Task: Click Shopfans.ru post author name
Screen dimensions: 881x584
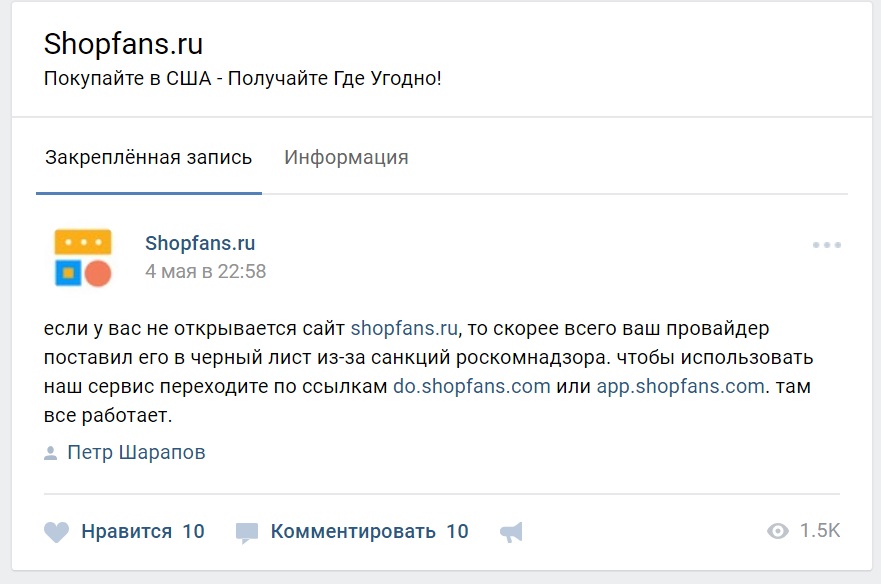Action: 200,243
